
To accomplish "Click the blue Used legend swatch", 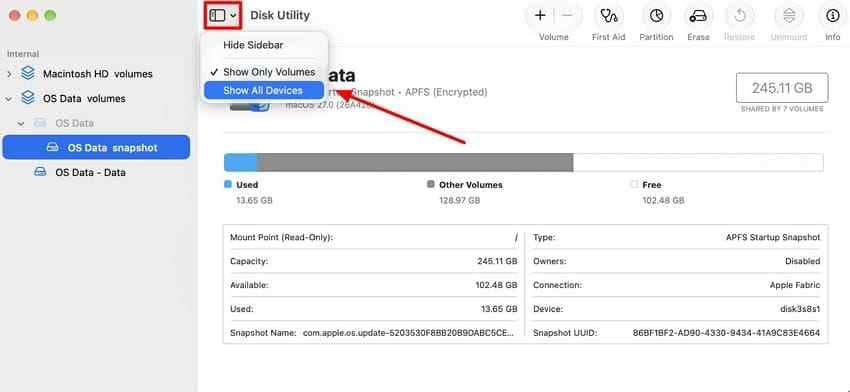I will [228, 184].
